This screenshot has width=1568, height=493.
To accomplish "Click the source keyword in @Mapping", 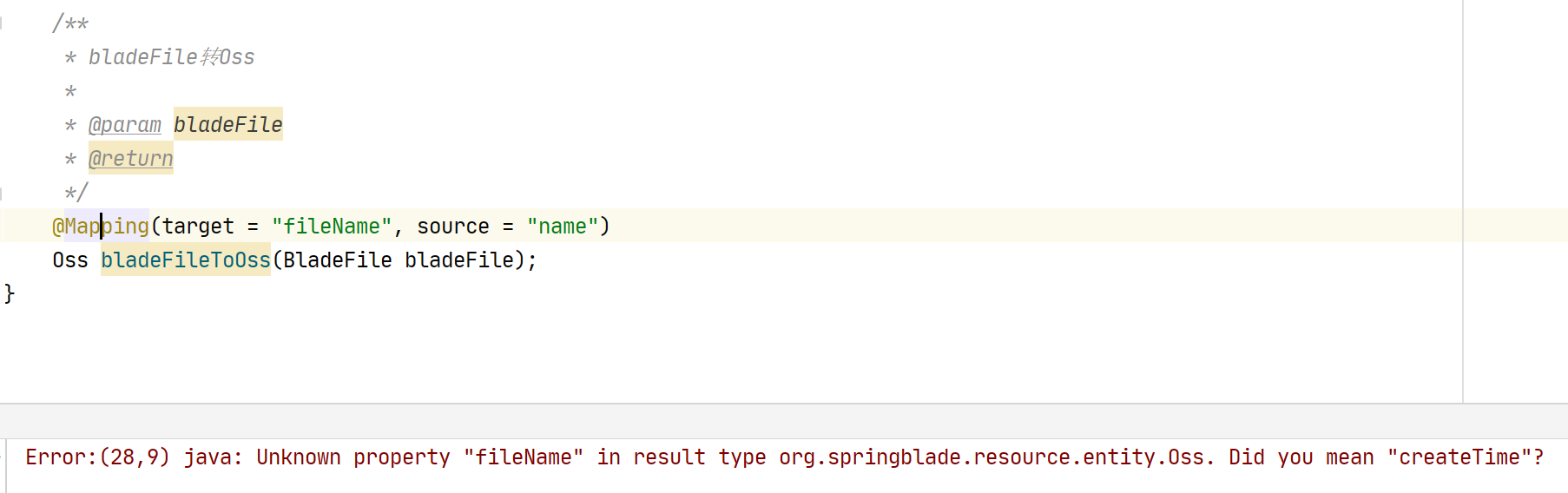I will 452,227.
